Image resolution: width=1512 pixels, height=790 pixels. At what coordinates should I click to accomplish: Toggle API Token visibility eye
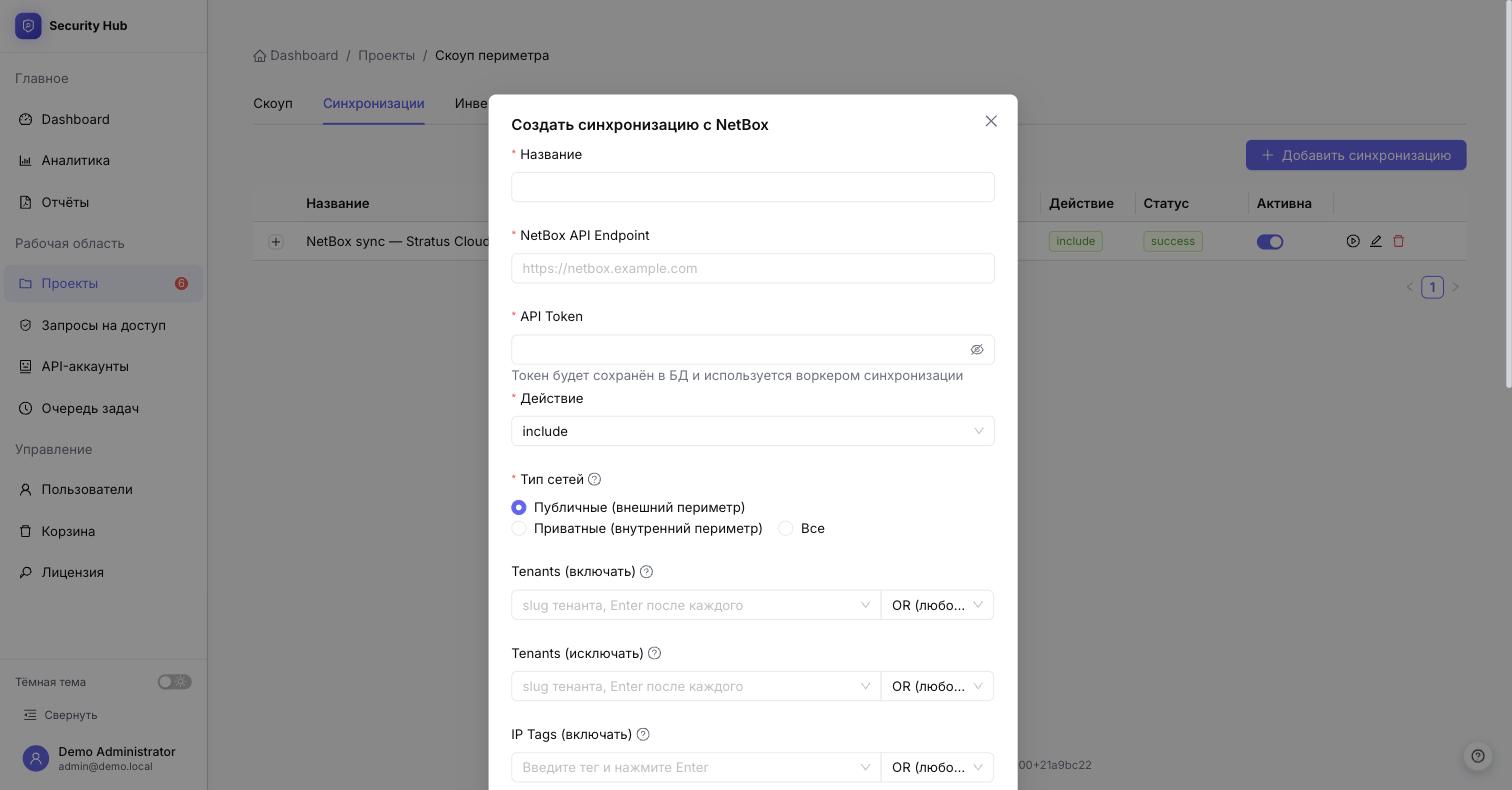977,350
